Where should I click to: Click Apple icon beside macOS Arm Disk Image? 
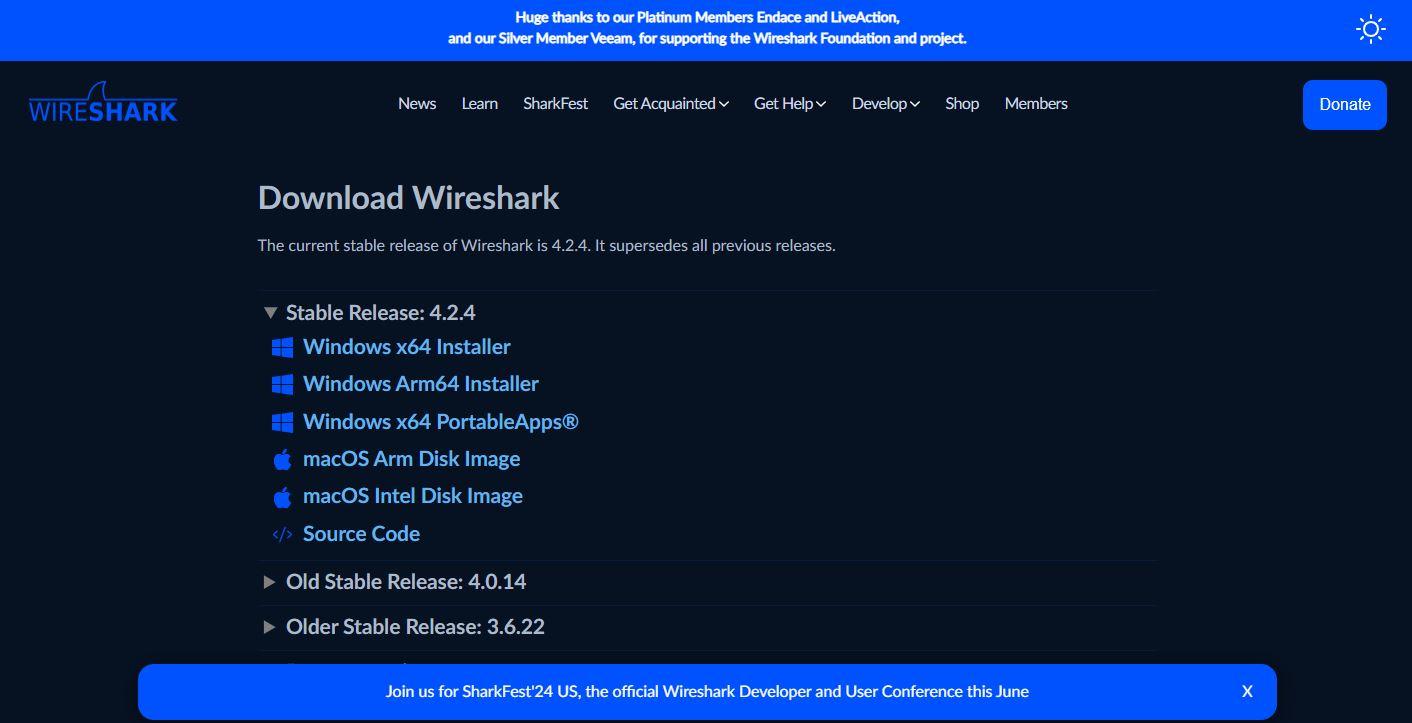[282, 459]
